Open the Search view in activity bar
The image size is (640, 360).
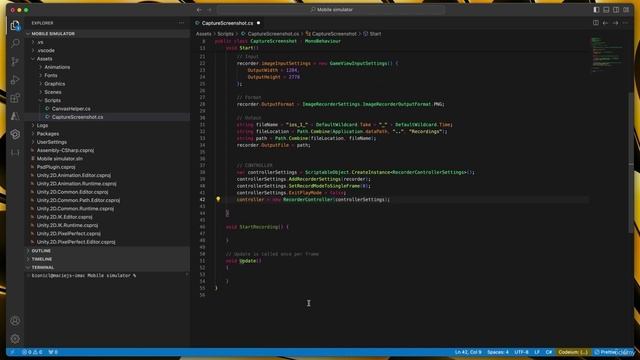click(15, 43)
